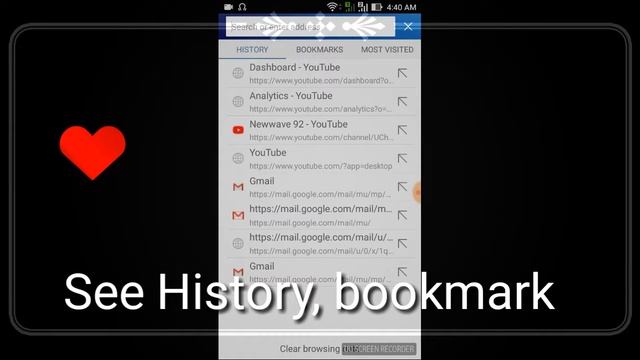Tap arrow icon beside the last Gmail entry
Screen dimensions: 640x360
point(402,271)
